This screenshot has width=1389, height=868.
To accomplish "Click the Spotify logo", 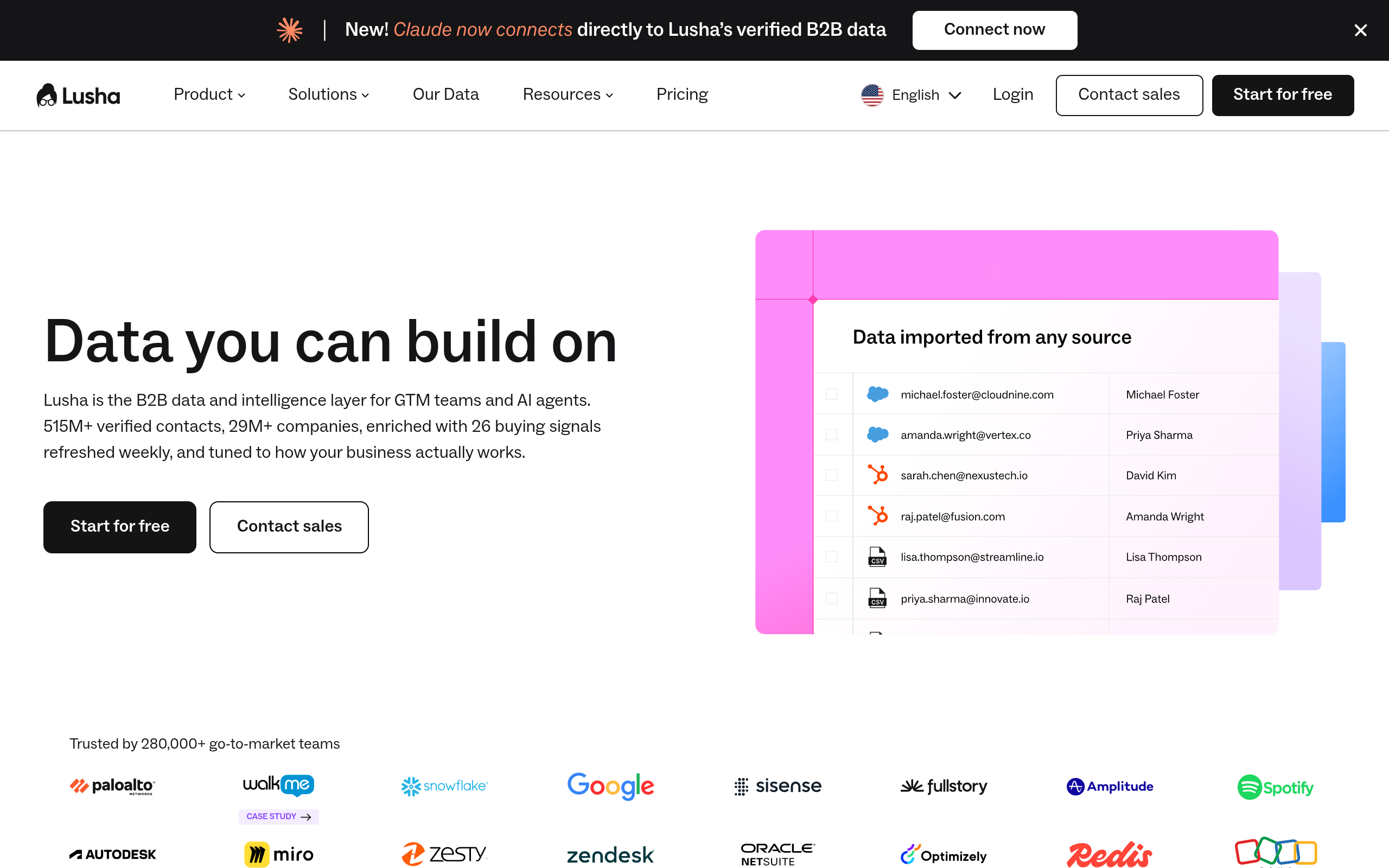I will (x=1276, y=787).
